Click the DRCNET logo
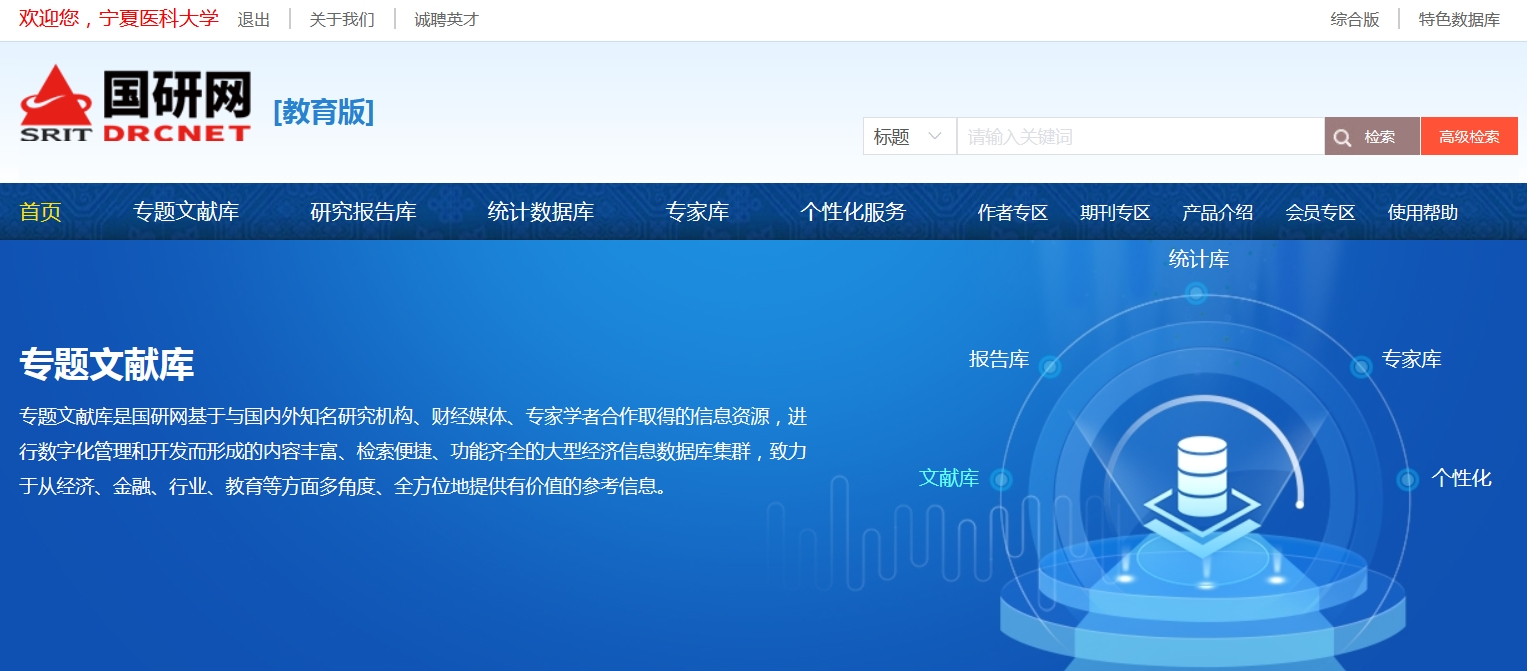This screenshot has height=671, width=1527. click(135, 105)
